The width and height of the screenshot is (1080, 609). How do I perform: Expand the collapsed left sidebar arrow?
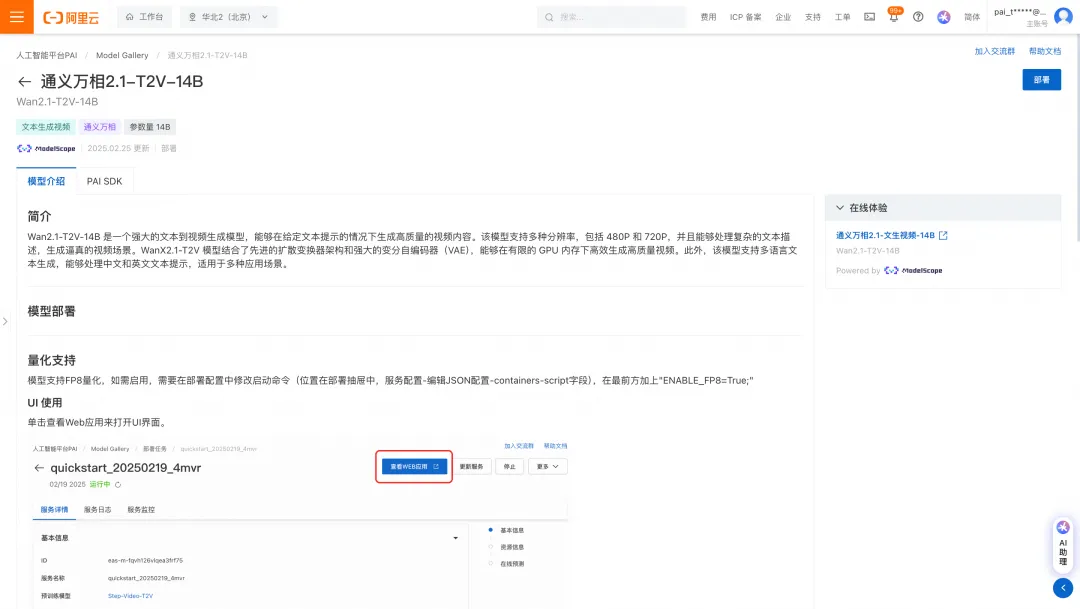pos(5,321)
